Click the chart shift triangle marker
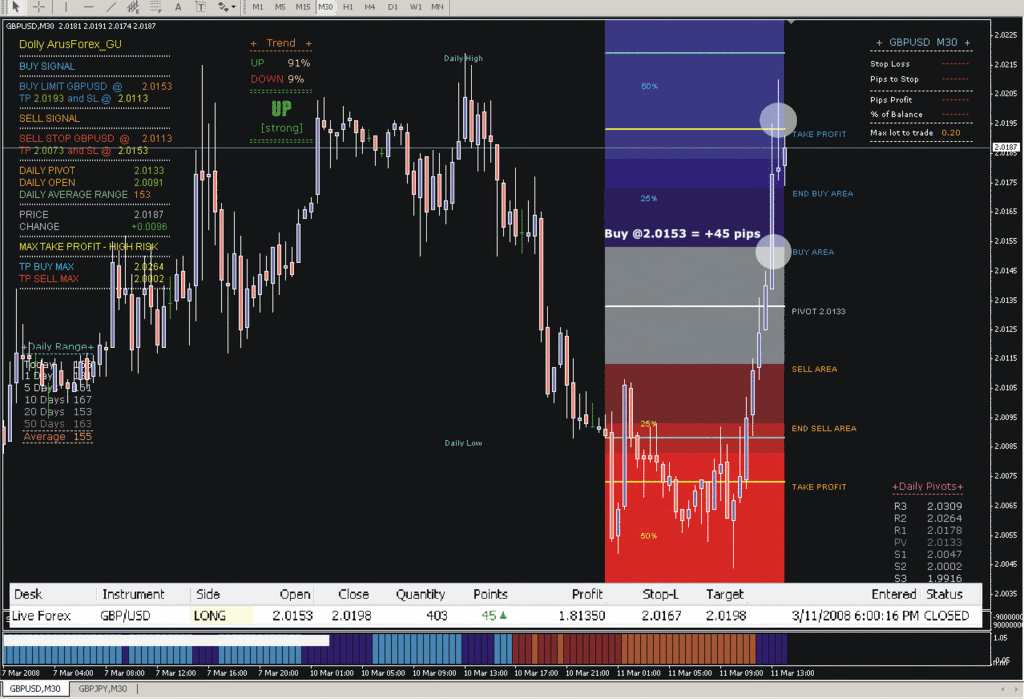1024x699 pixels. tap(791, 20)
